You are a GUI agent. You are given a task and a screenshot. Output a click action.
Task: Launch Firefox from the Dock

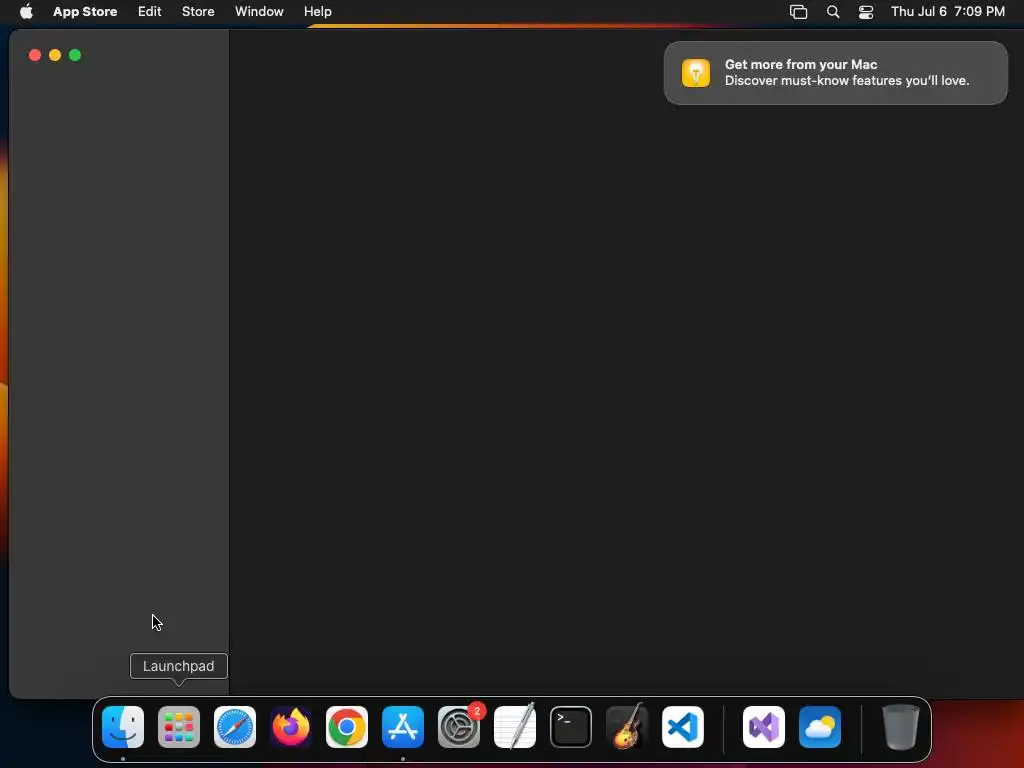click(291, 727)
